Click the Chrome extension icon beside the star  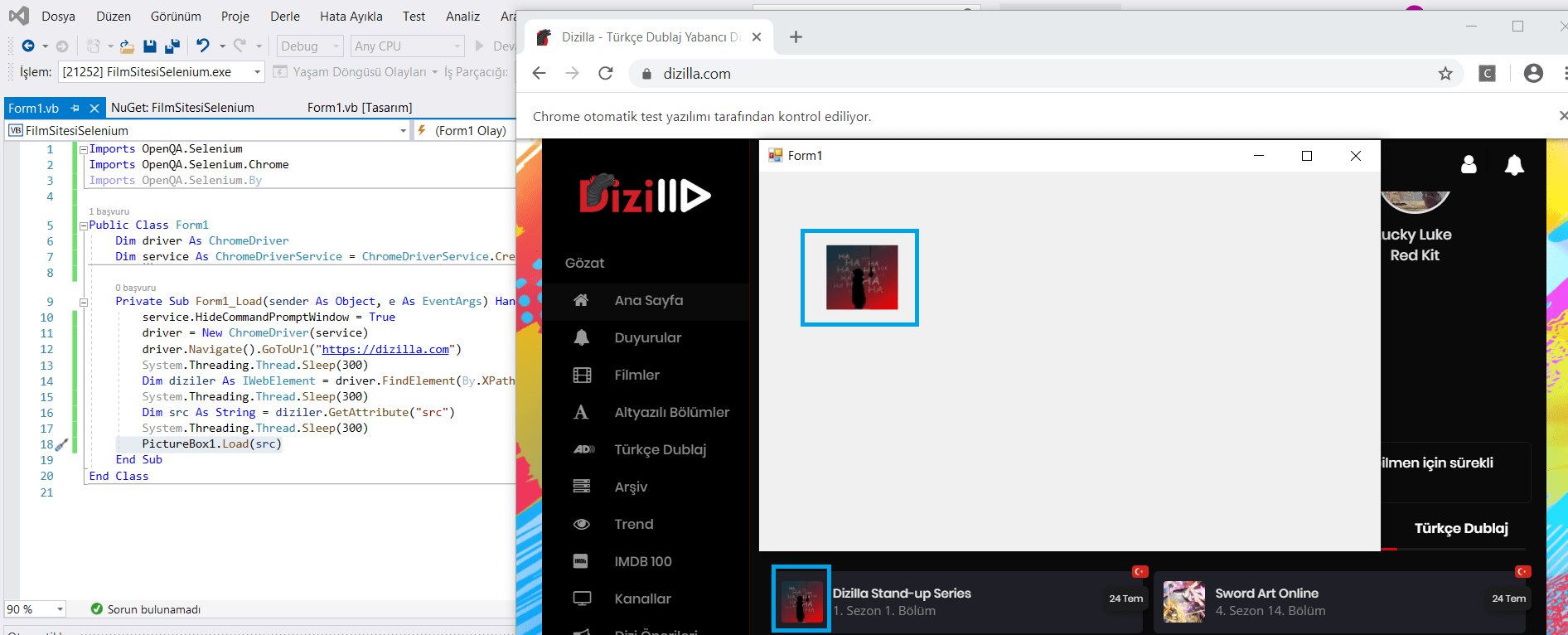tap(1488, 74)
